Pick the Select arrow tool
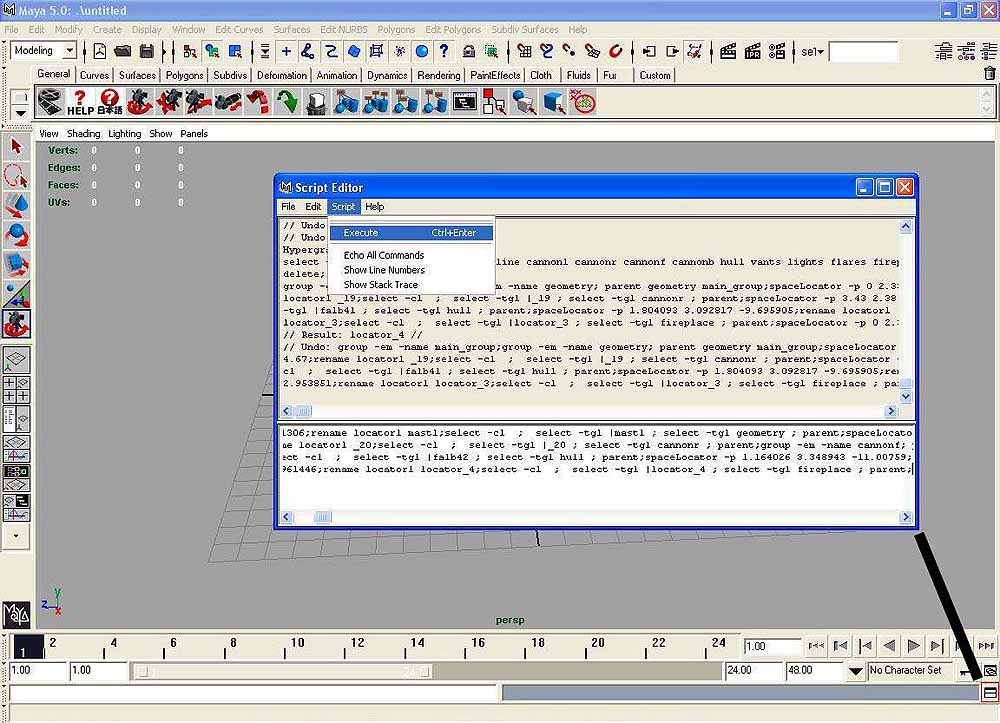Image resolution: width=1000 pixels, height=723 pixels. click(17, 147)
